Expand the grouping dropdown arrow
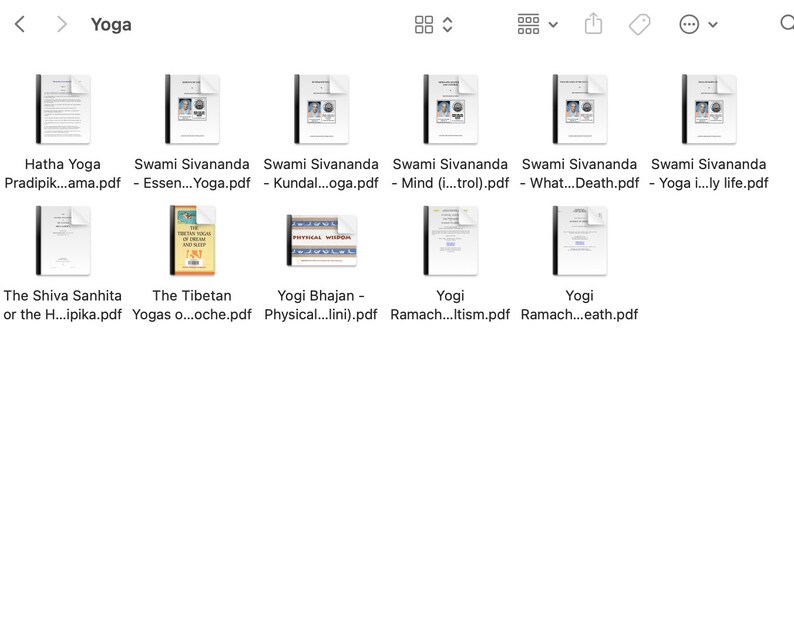Screen dimensions: 794x628 point(553,24)
